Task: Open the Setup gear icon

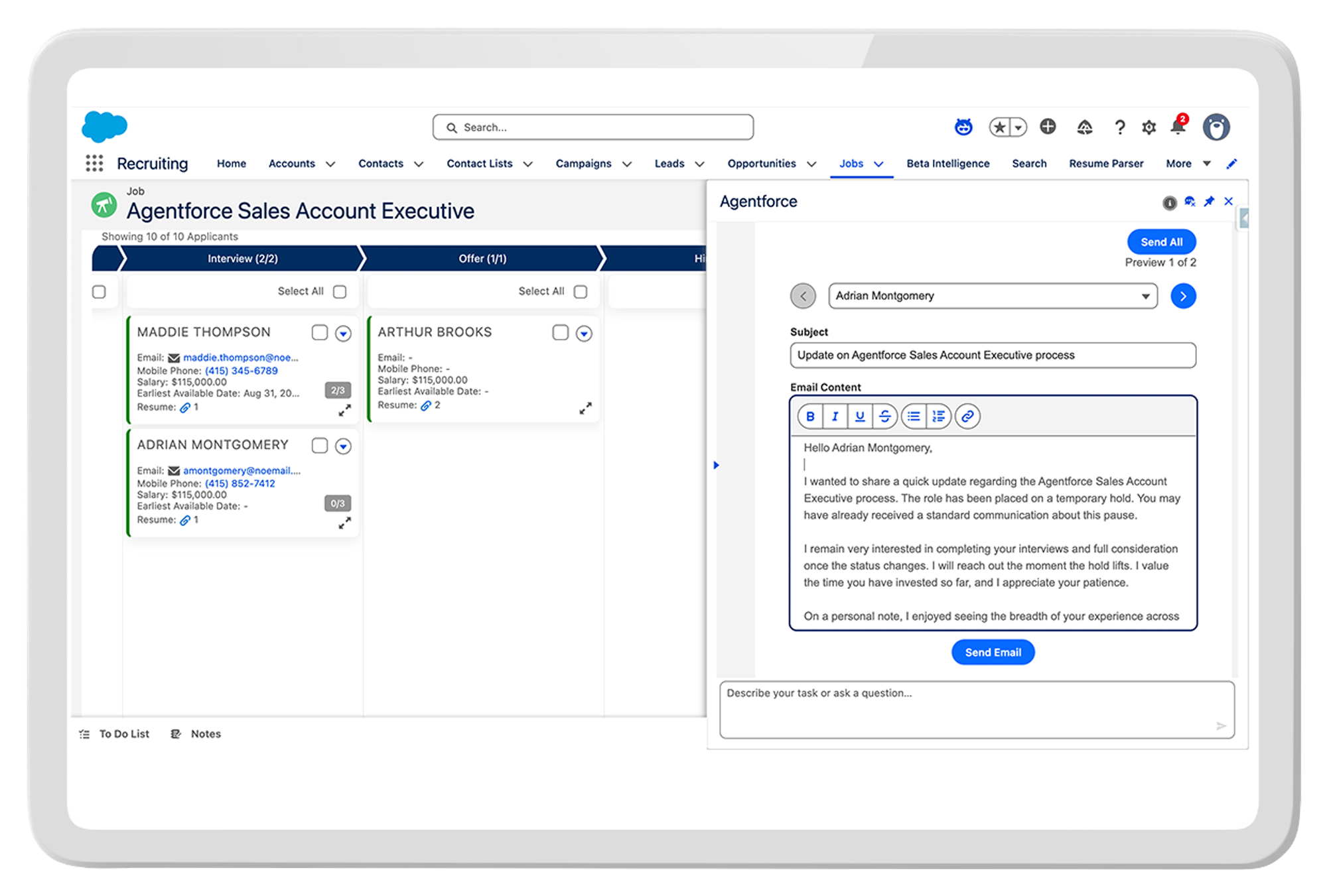Action: point(1149,127)
